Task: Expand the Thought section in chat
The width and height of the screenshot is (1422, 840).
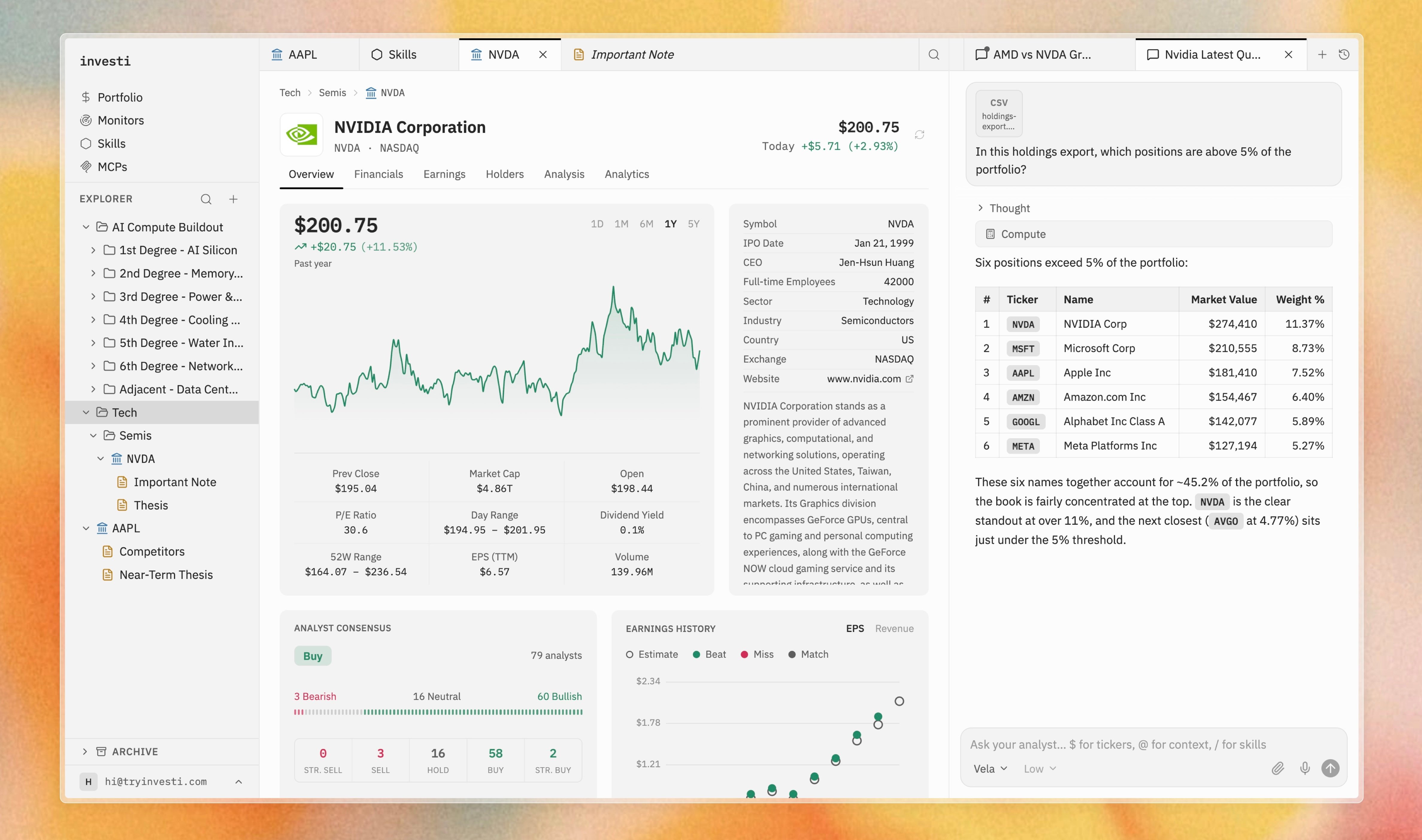Action: [980, 208]
